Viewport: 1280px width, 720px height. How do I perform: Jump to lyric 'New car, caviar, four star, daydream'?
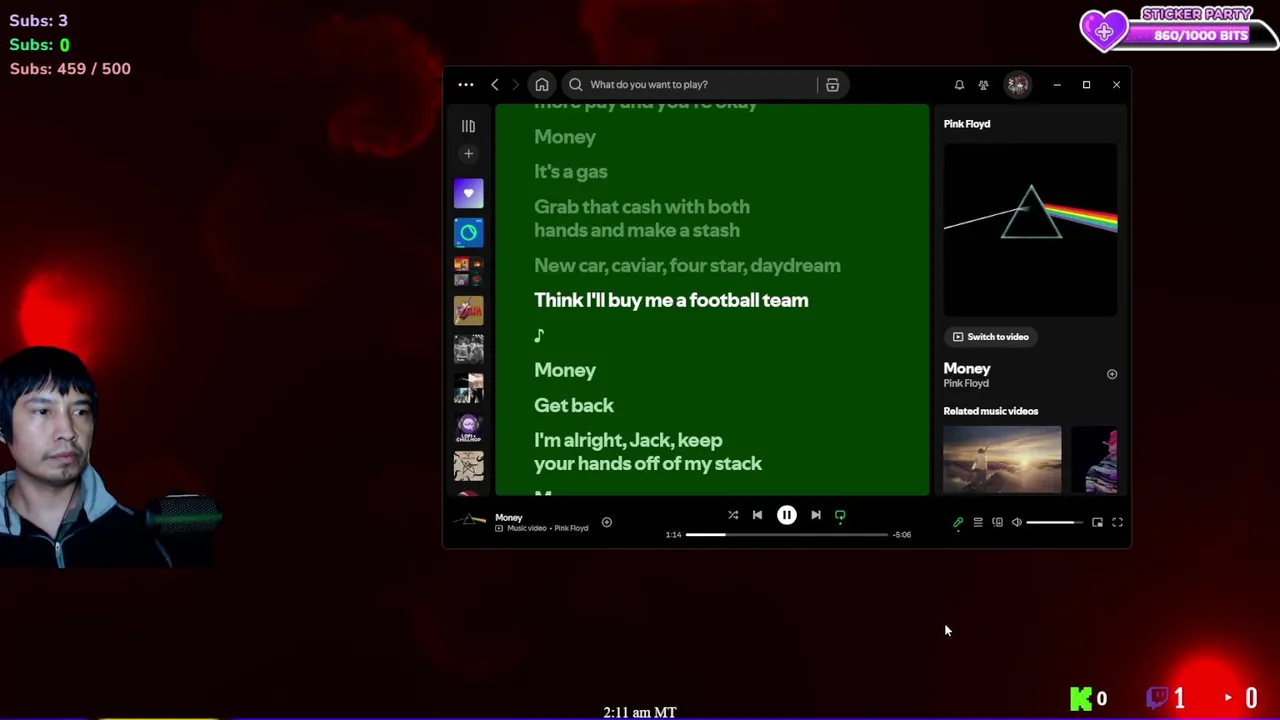click(687, 265)
